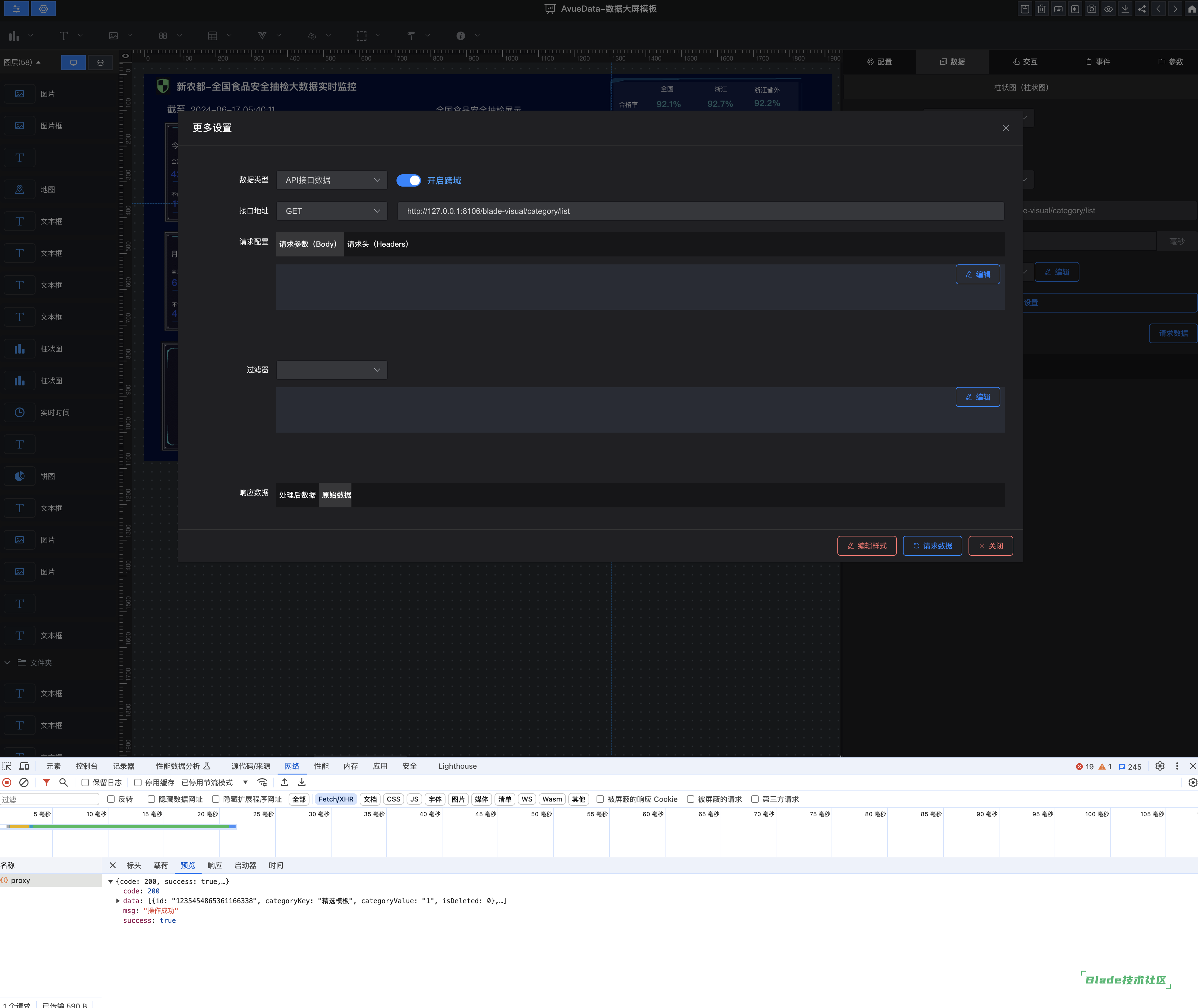Open the text component menu icon
This screenshot has width=1198, height=1008.
(x=63, y=36)
